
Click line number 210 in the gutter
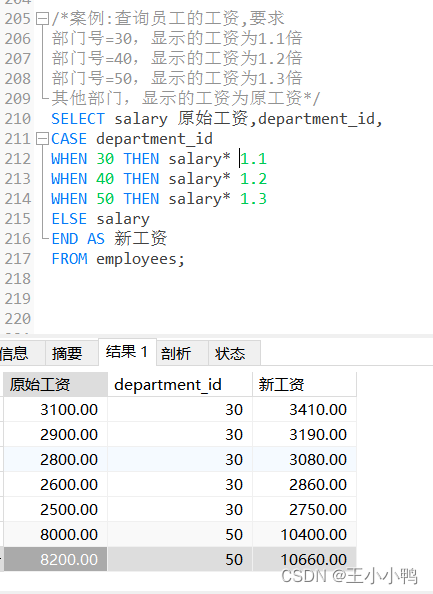[x=17, y=119]
